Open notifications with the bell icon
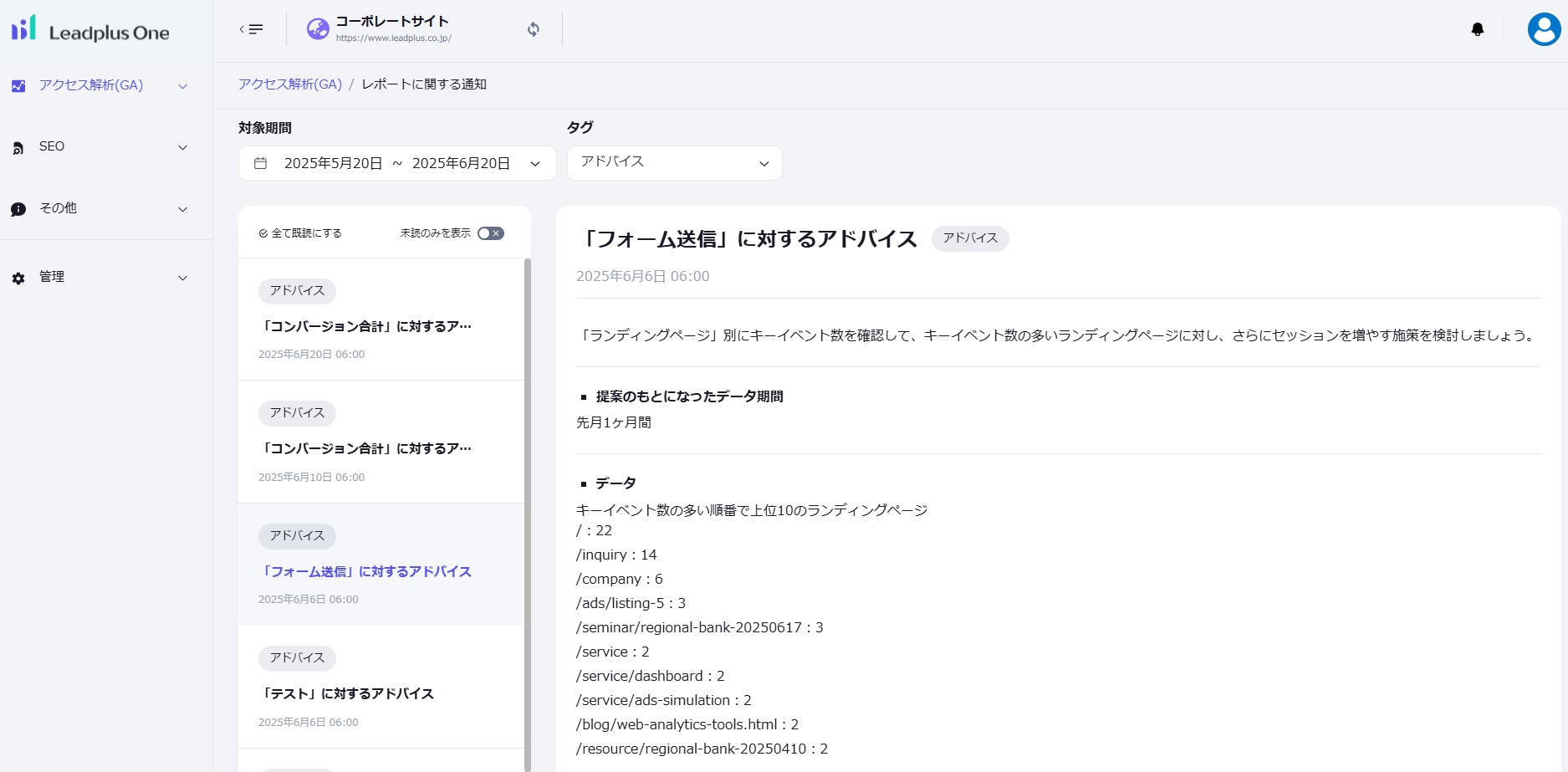 (x=1478, y=29)
